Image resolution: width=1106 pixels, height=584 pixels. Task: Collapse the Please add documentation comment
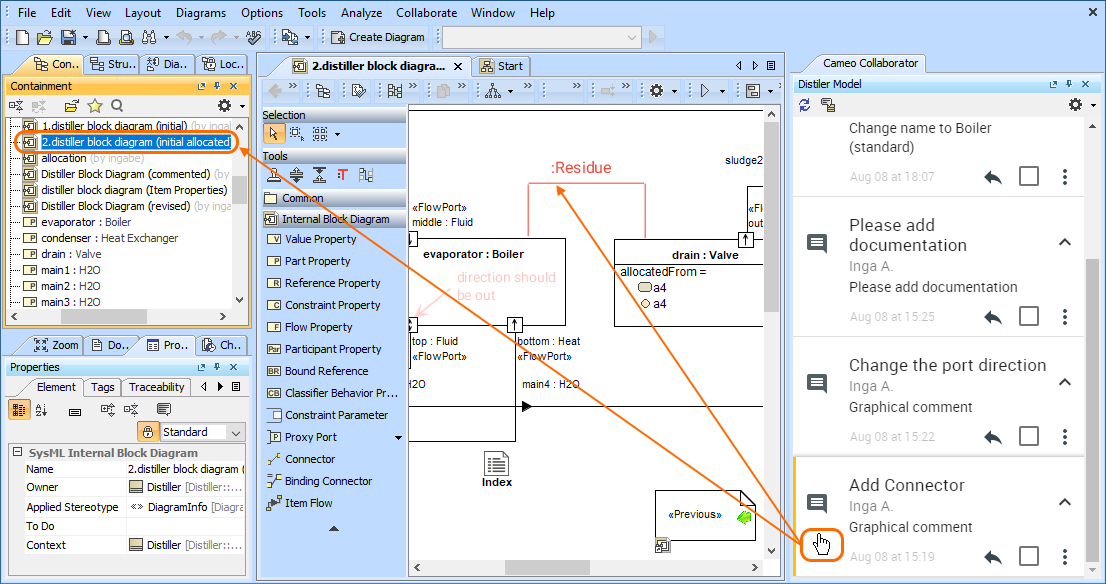pos(1065,242)
